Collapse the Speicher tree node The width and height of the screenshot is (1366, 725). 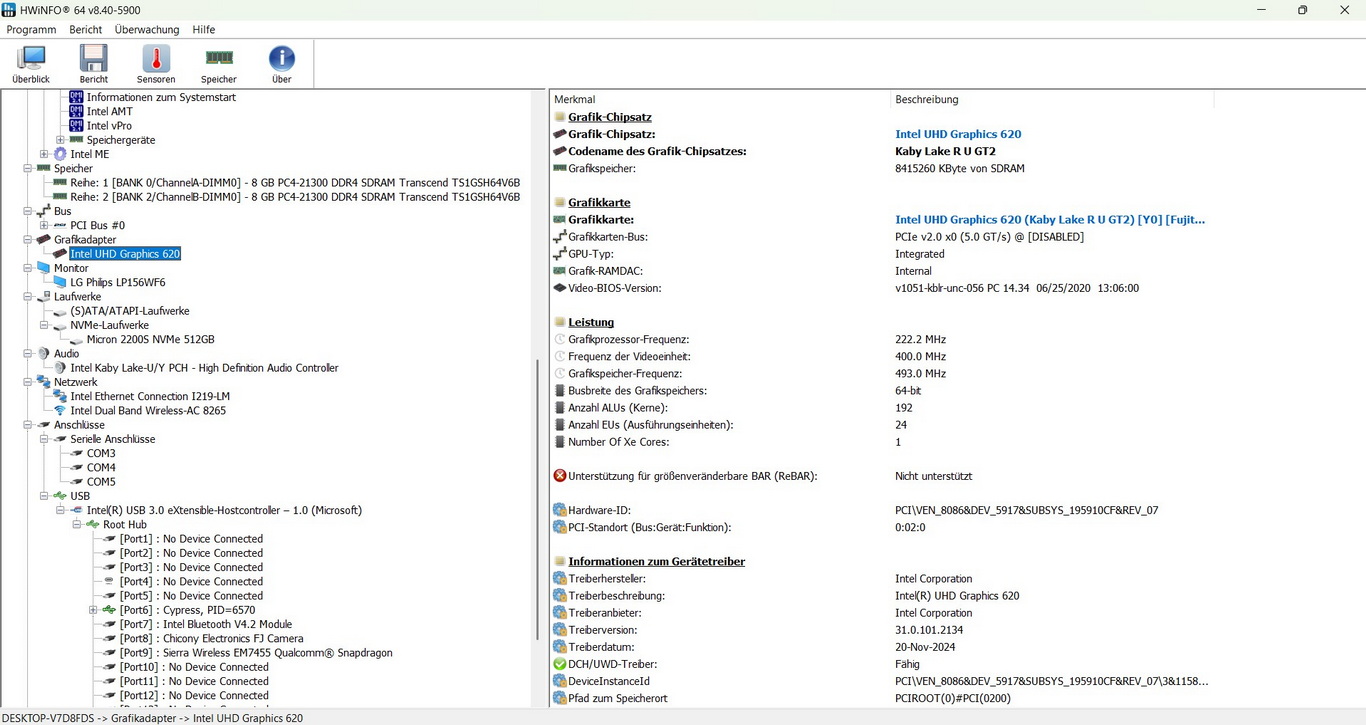(x=28, y=169)
